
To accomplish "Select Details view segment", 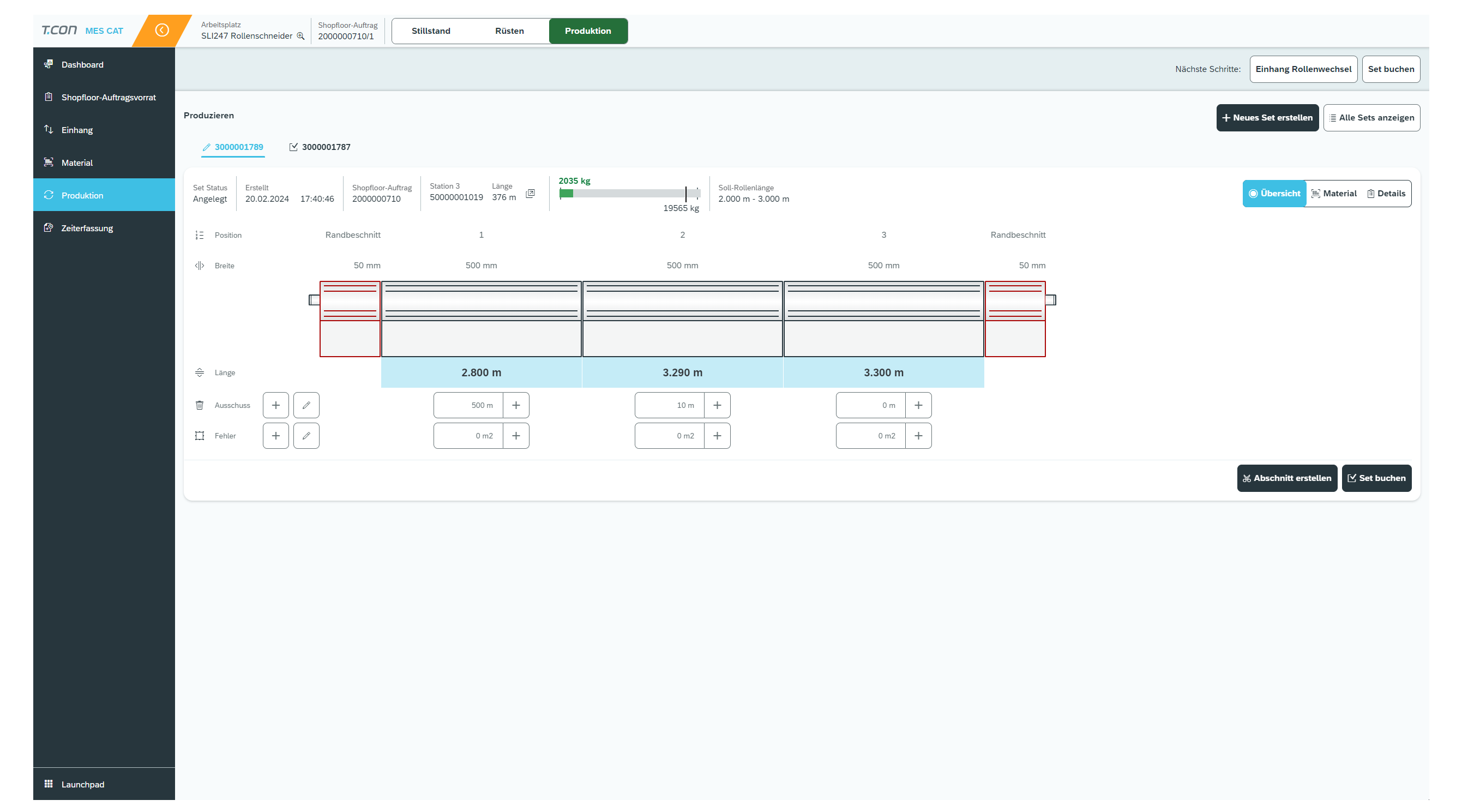I will click(1386, 194).
